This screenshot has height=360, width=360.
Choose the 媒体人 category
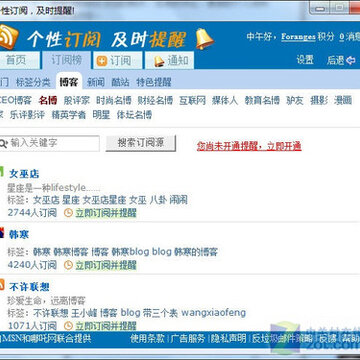(225, 100)
